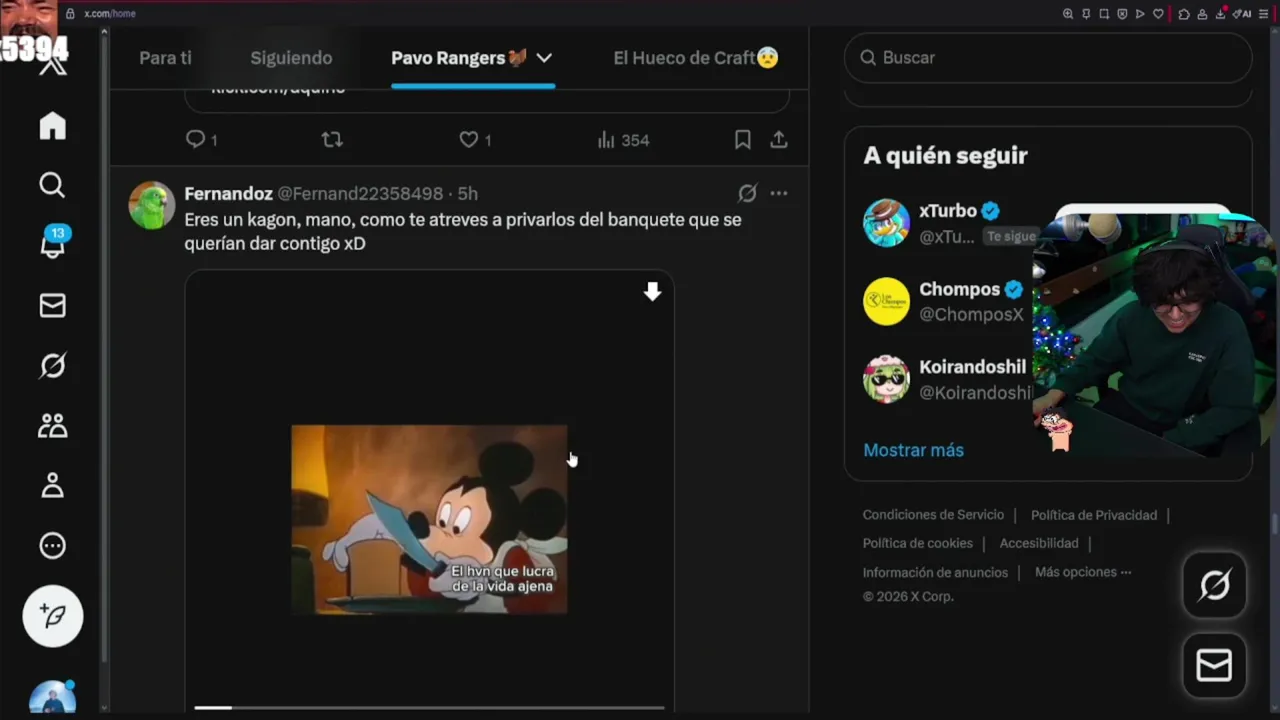The height and width of the screenshot is (720, 1280).
Task: Open Política de cookies link
Action: [x=917, y=543]
